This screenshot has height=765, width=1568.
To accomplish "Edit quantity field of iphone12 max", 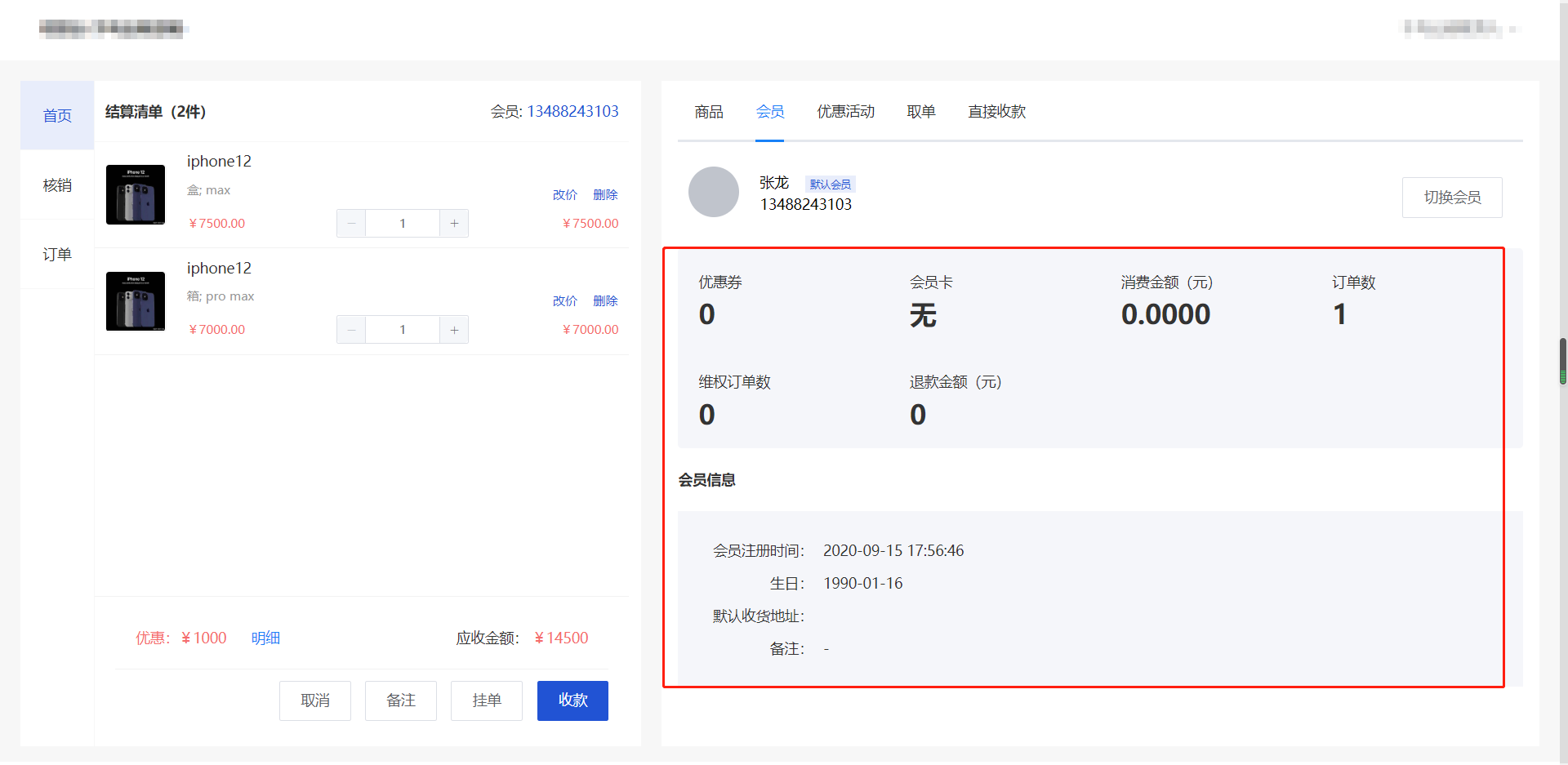I will coord(403,224).
